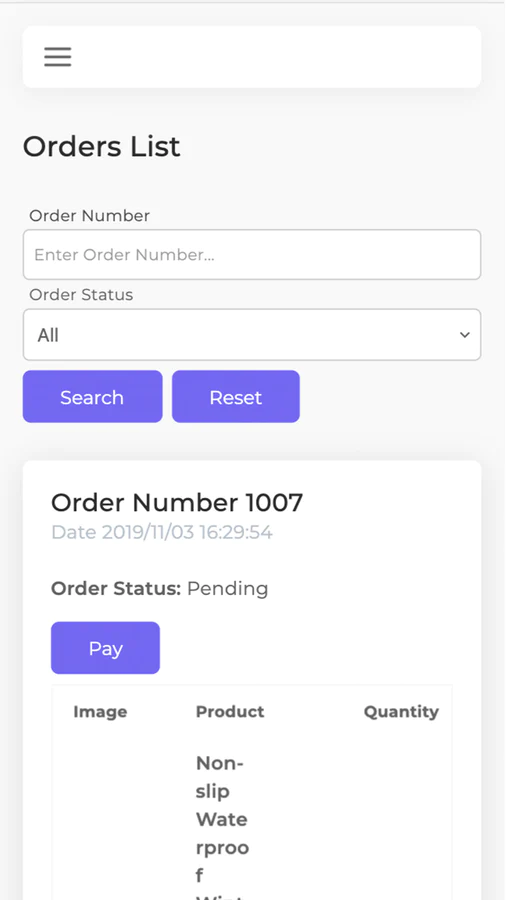Click the Order Number label above input

pos(89,216)
